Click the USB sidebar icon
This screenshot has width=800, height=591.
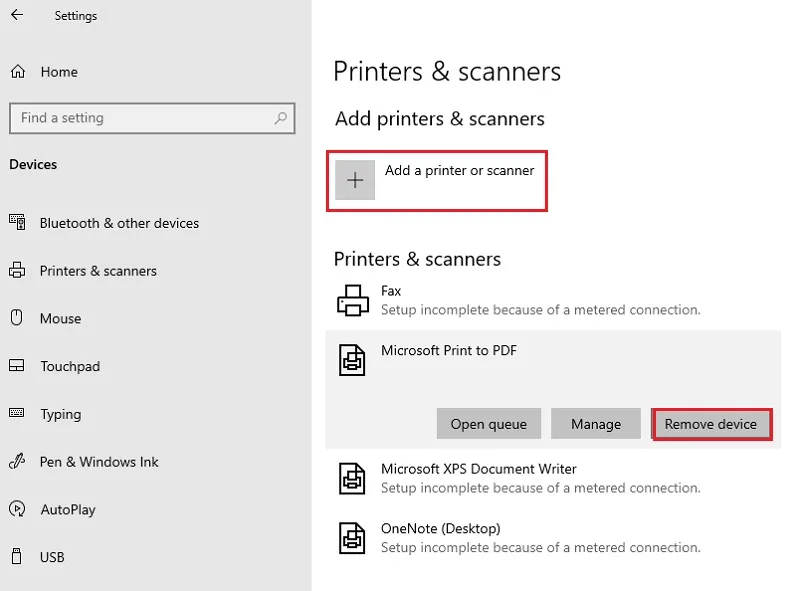tap(17, 556)
